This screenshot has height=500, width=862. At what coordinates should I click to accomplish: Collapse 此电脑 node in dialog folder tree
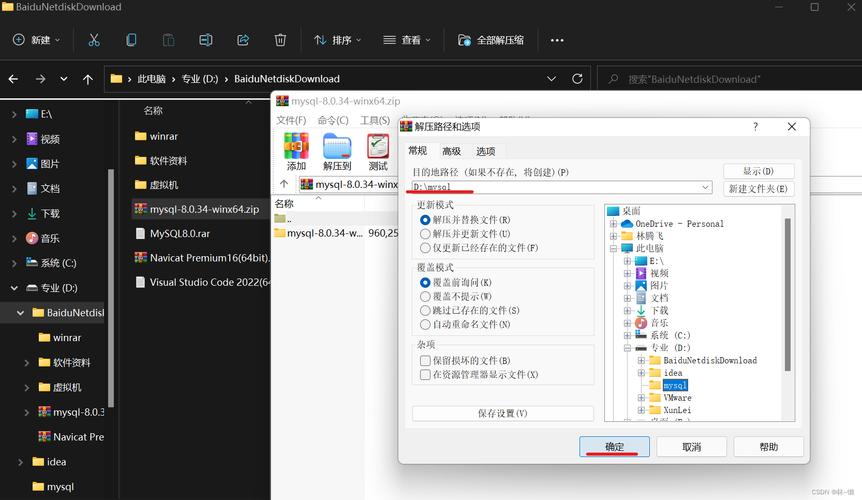pyautogui.click(x=614, y=248)
